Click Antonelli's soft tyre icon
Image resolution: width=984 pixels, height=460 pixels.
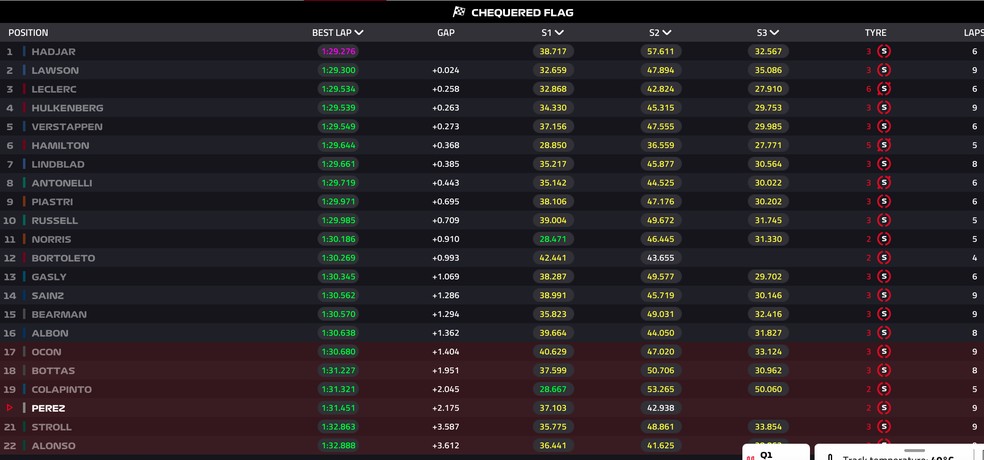(x=884, y=183)
